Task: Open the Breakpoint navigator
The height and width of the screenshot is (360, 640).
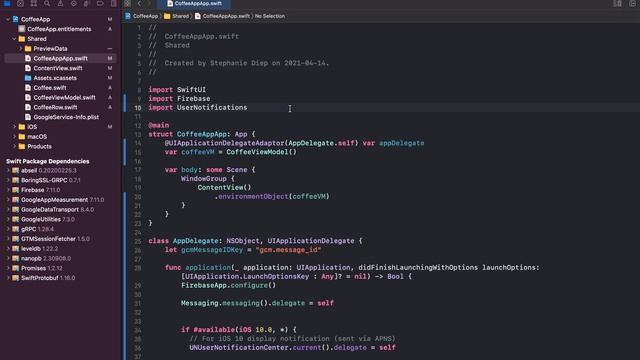Action: pos(100,3)
